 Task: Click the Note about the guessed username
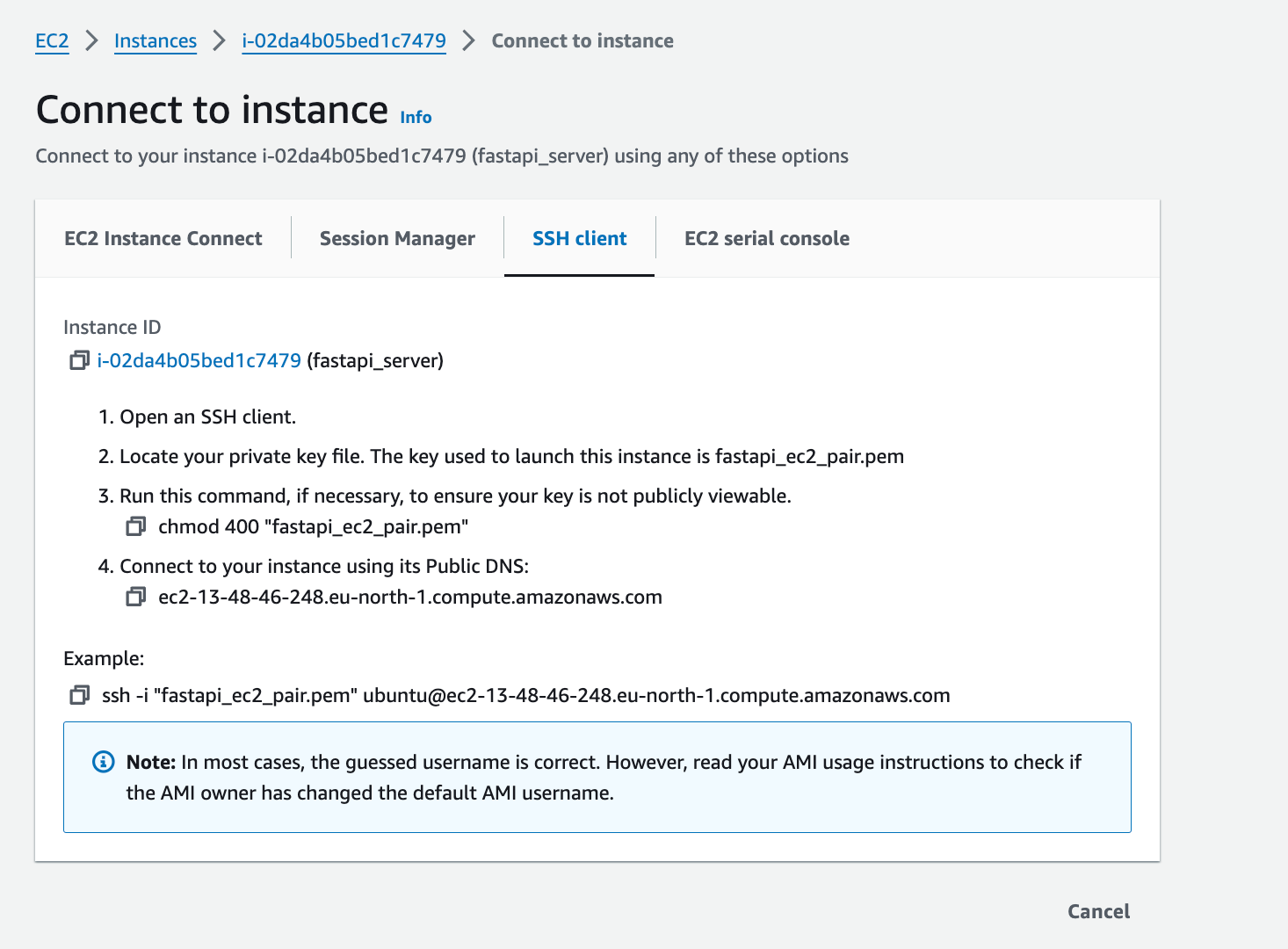pyautogui.click(x=597, y=777)
